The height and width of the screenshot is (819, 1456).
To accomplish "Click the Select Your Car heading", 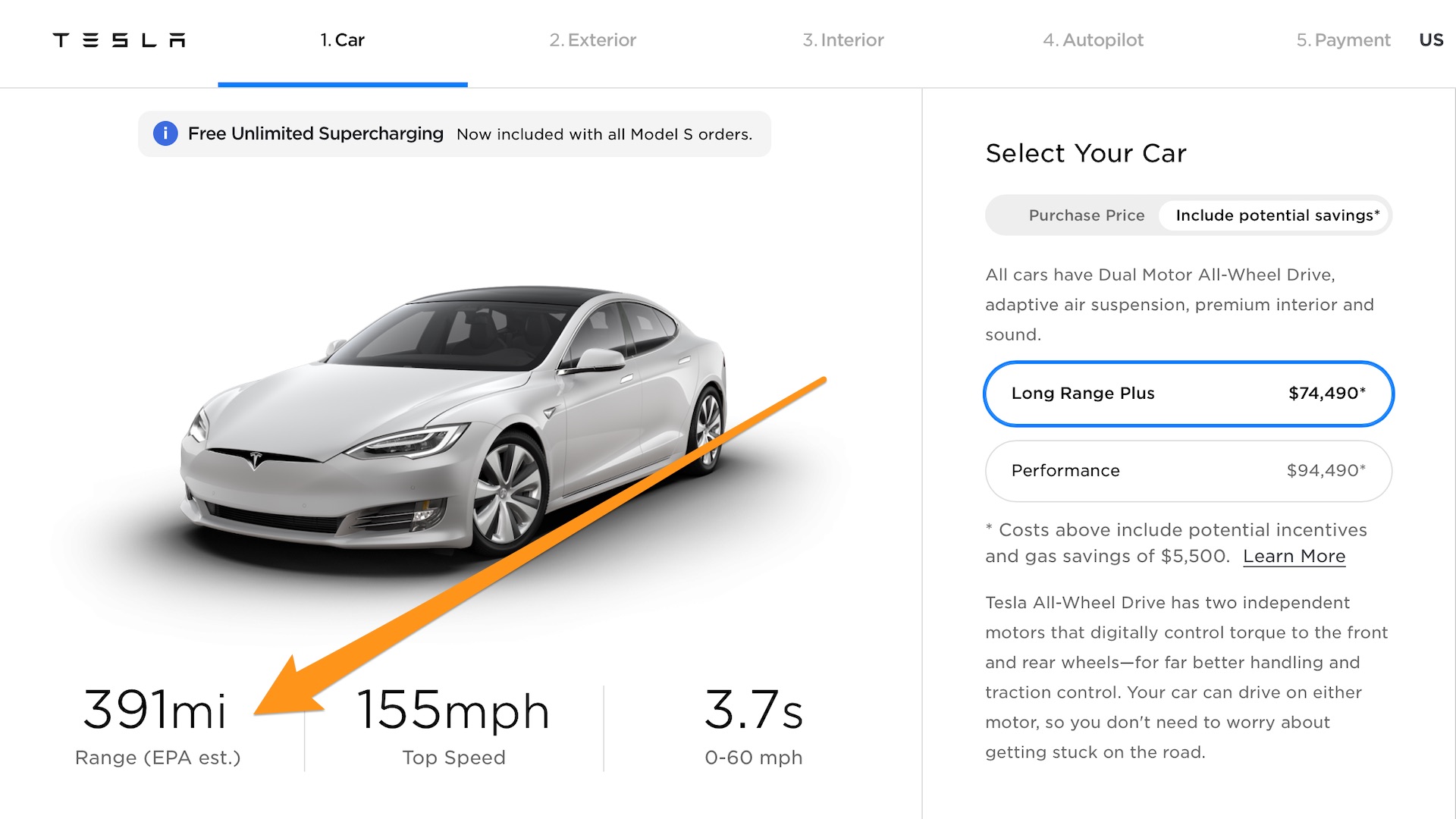I will 1086,153.
